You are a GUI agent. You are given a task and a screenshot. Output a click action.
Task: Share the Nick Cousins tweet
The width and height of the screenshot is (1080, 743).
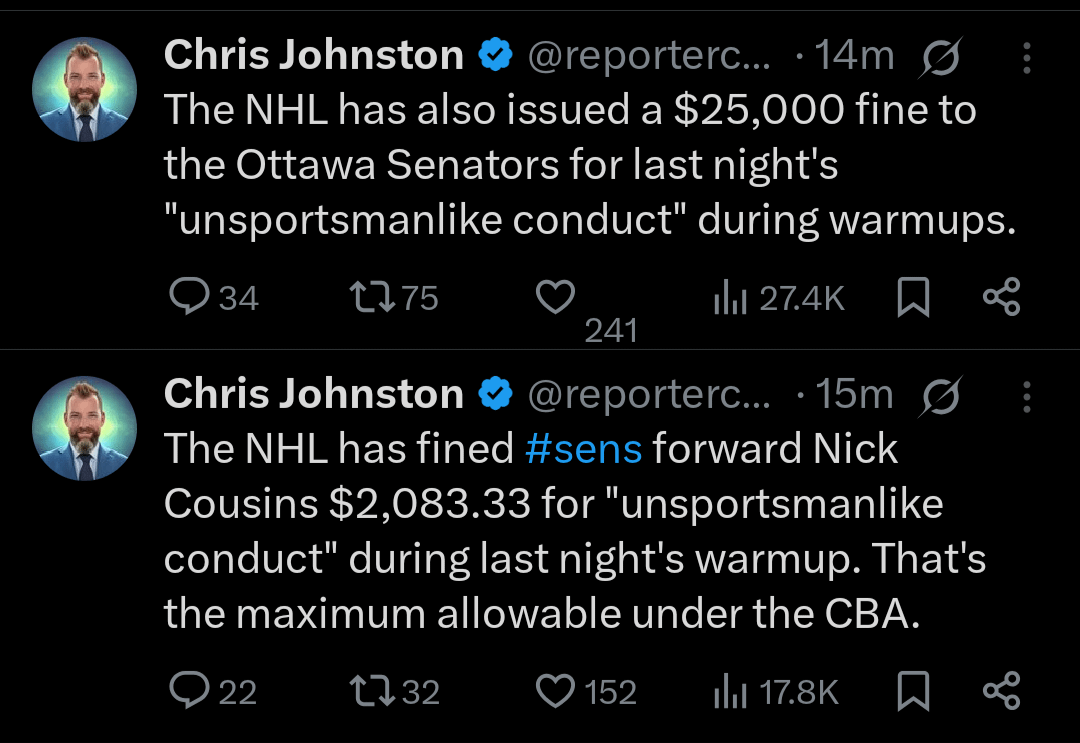pos(1003,689)
